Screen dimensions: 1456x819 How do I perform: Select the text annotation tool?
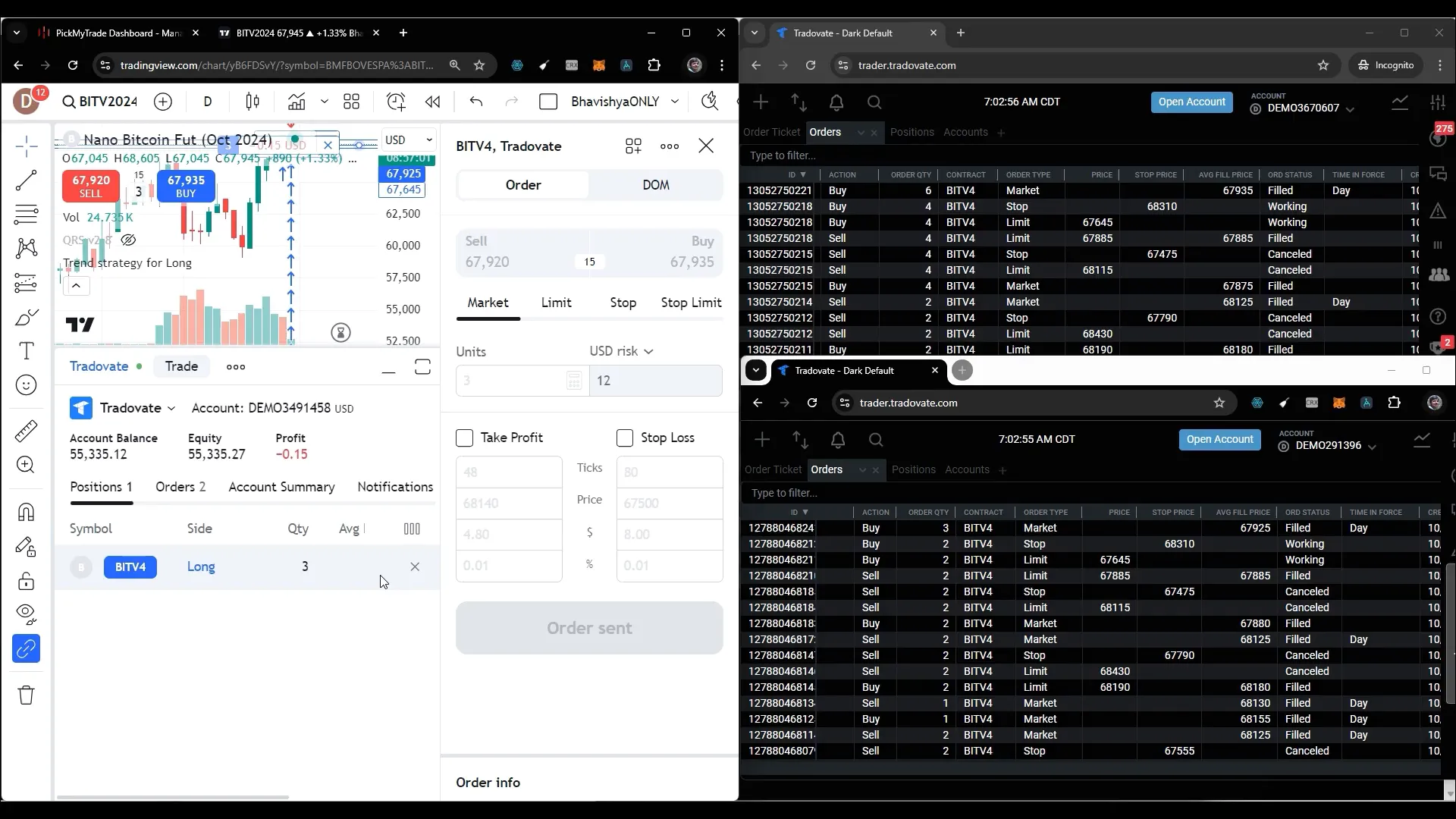[27, 351]
